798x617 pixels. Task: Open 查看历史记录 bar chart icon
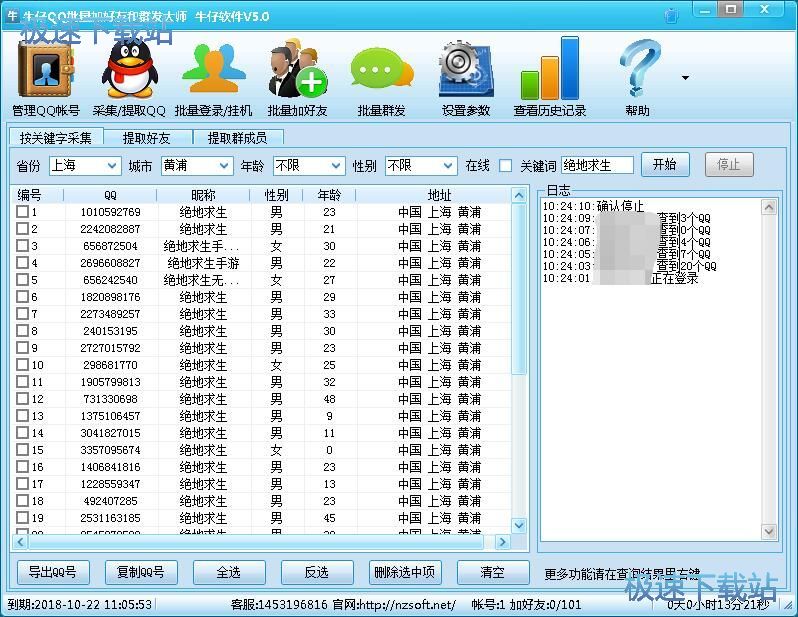[550, 69]
